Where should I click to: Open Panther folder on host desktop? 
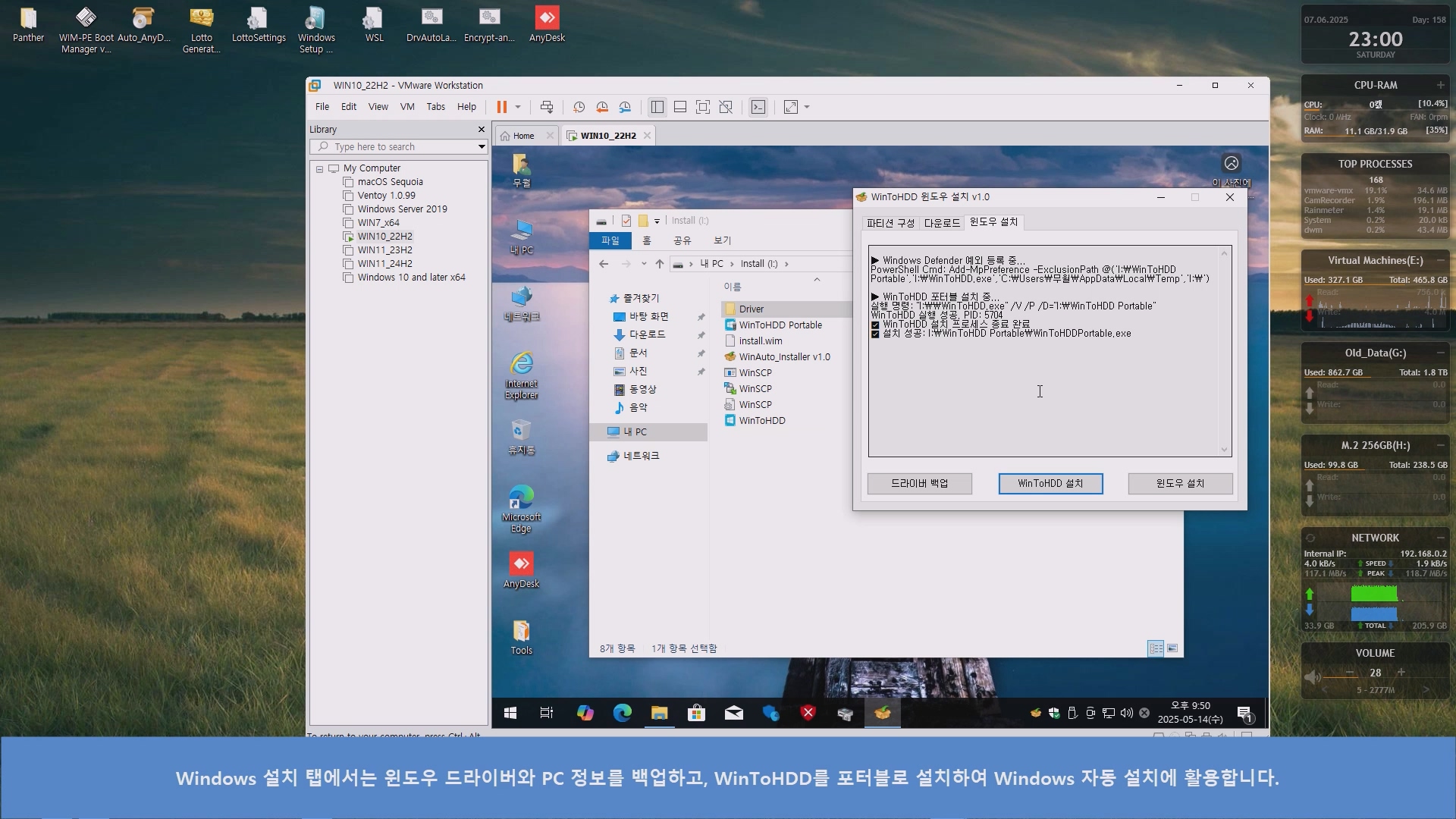tap(28, 25)
